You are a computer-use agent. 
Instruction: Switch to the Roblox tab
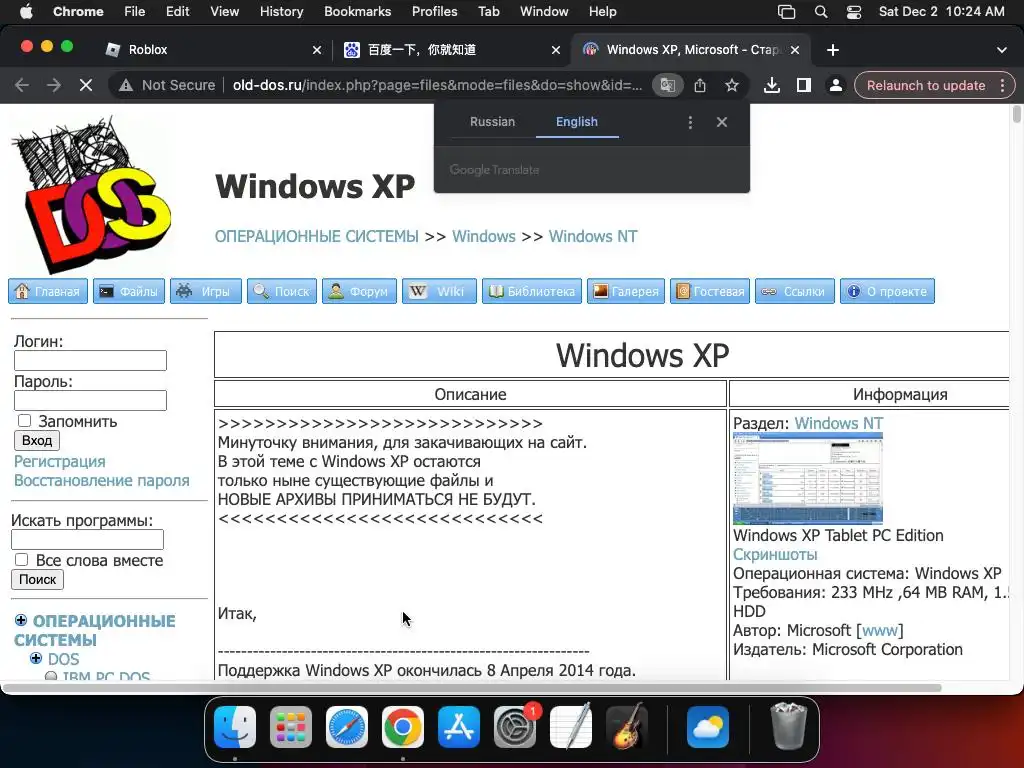tap(214, 50)
